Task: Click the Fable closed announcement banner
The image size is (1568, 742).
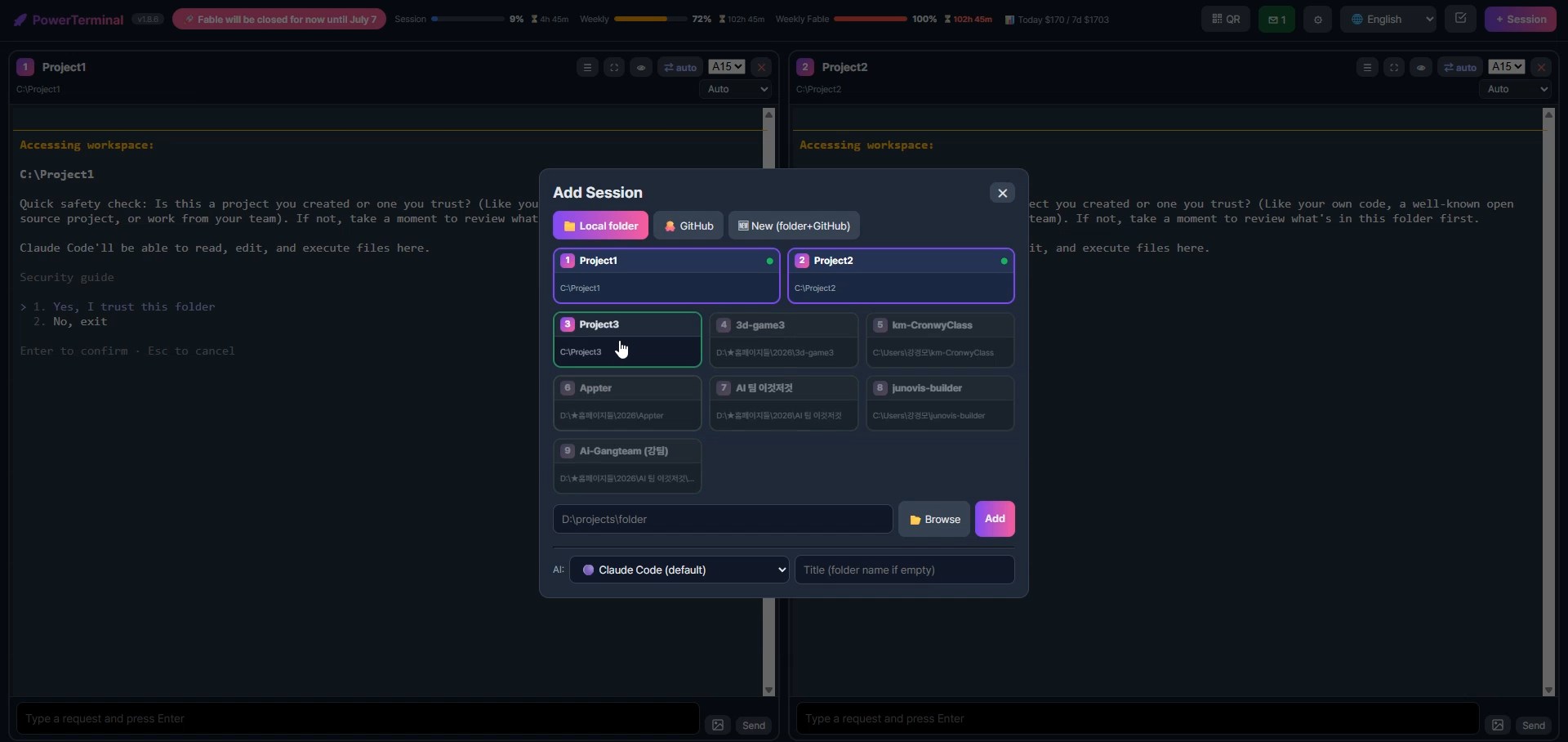Action: [279, 19]
